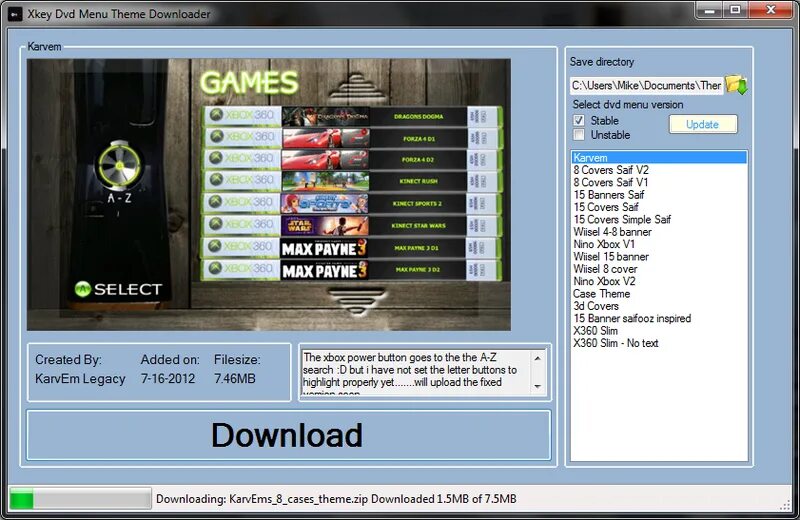The image size is (800, 520).
Task: Choose 8 Covers Saif V1 from list
Action: click(659, 182)
